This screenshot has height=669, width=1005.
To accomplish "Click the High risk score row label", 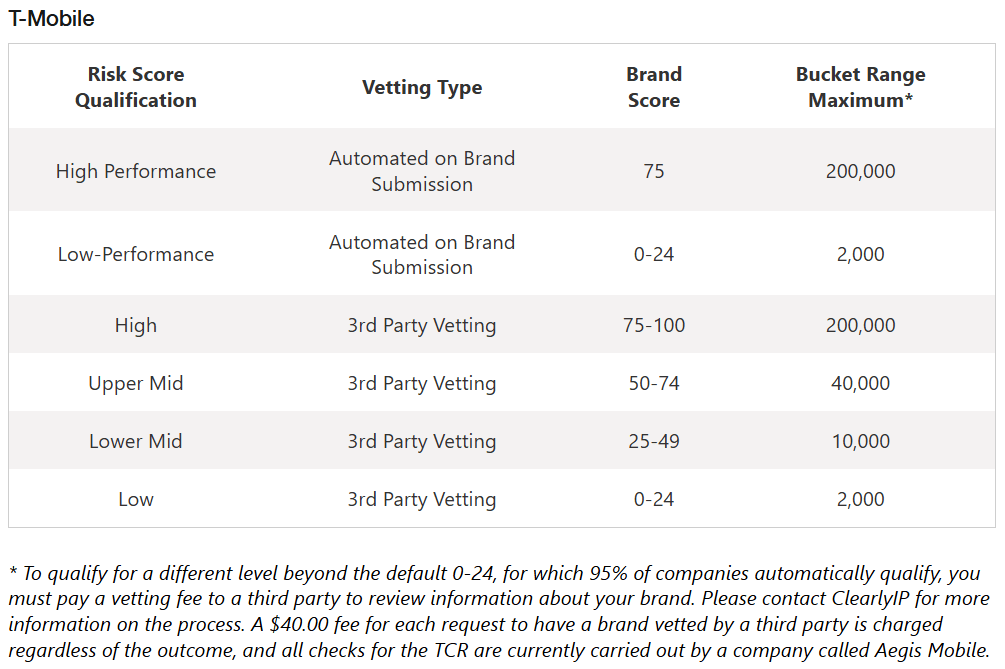I will point(136,326).
